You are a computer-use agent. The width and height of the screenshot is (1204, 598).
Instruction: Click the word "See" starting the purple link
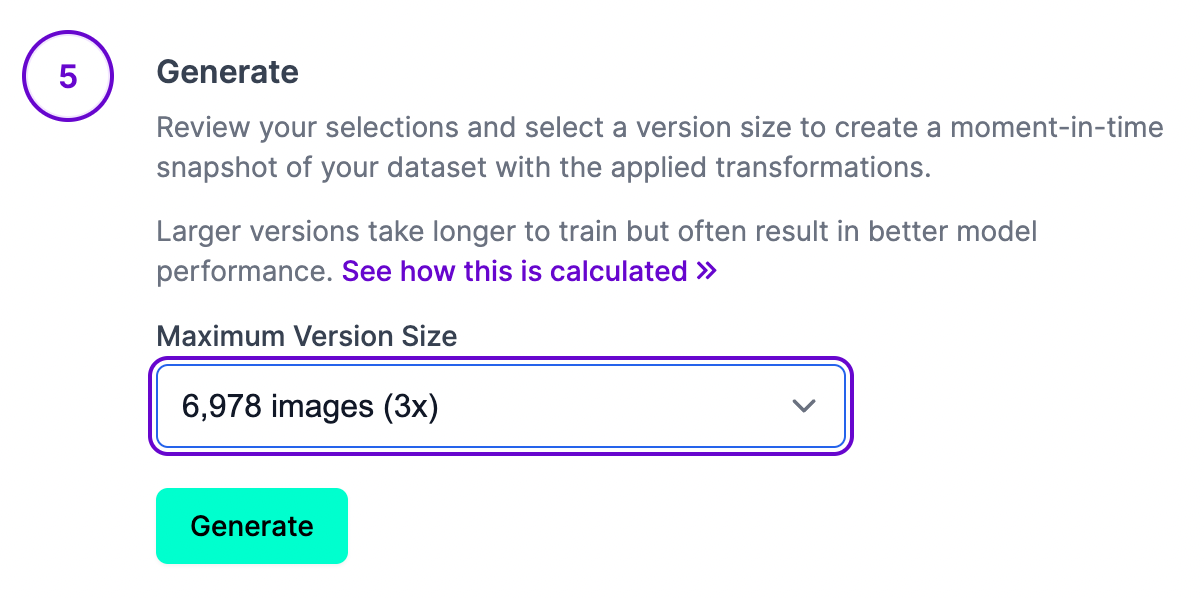tap(365, 271)
